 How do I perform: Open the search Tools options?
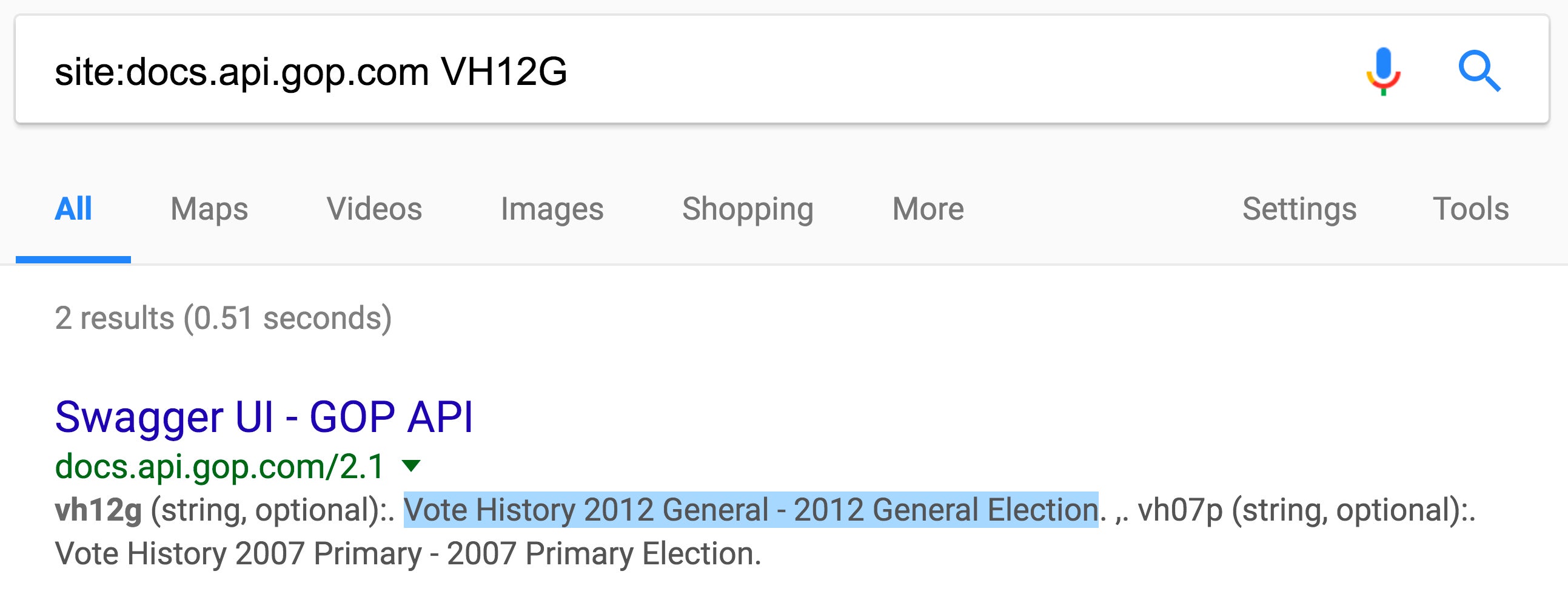coord(1470,209)
